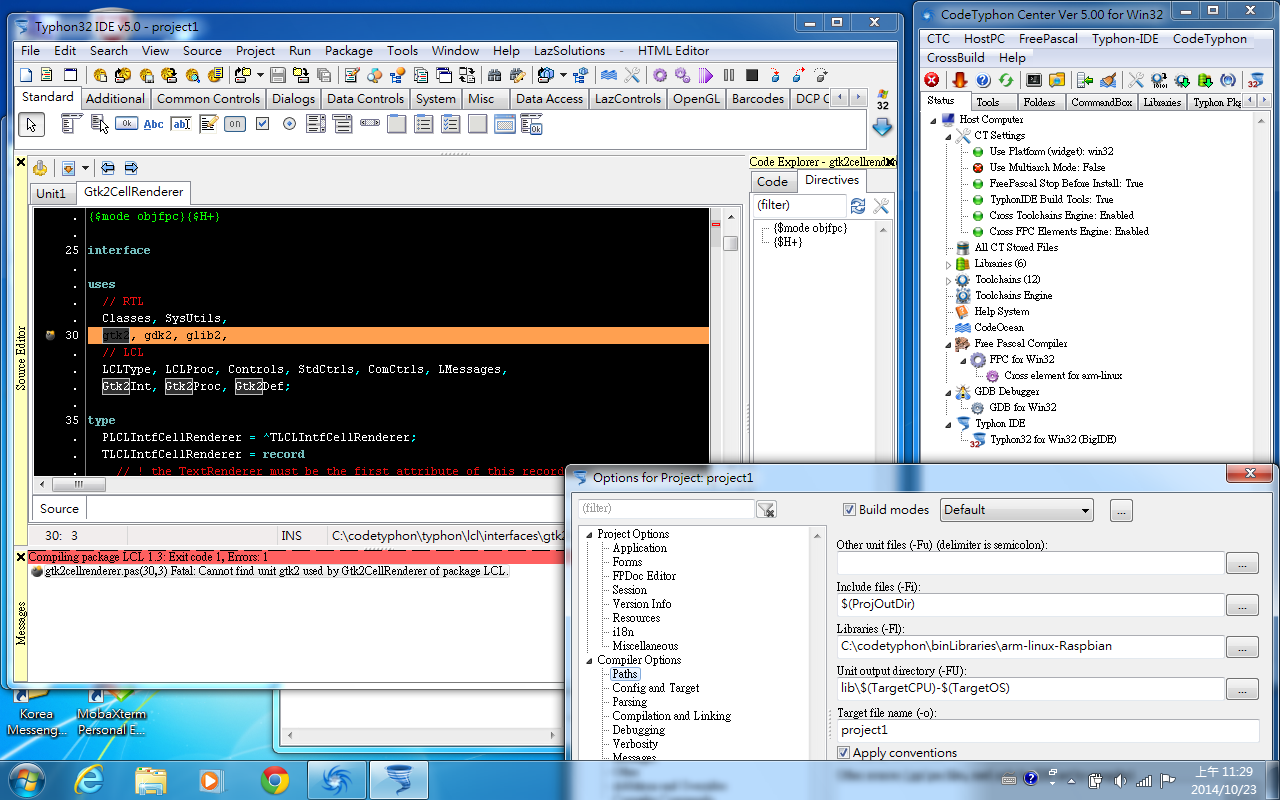
Task: Pick the TButton 'Ok' component icon
Action: click(126, 124)
